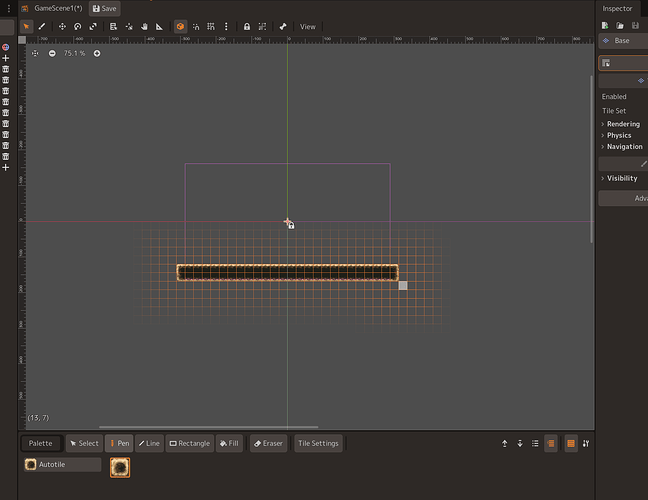Toggle the Eraser mode

click(268, 443)
